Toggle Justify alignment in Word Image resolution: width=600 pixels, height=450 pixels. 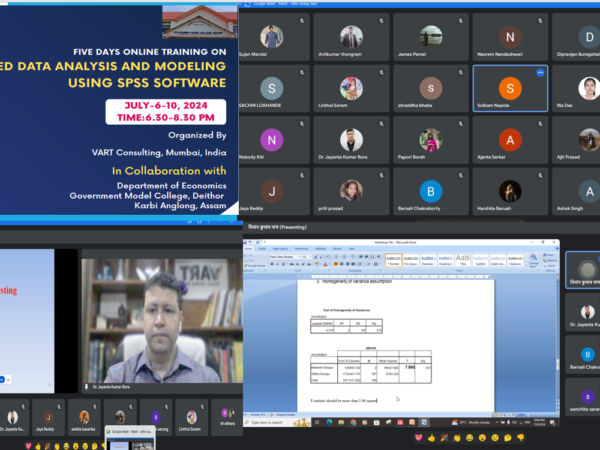pos(353,264)
